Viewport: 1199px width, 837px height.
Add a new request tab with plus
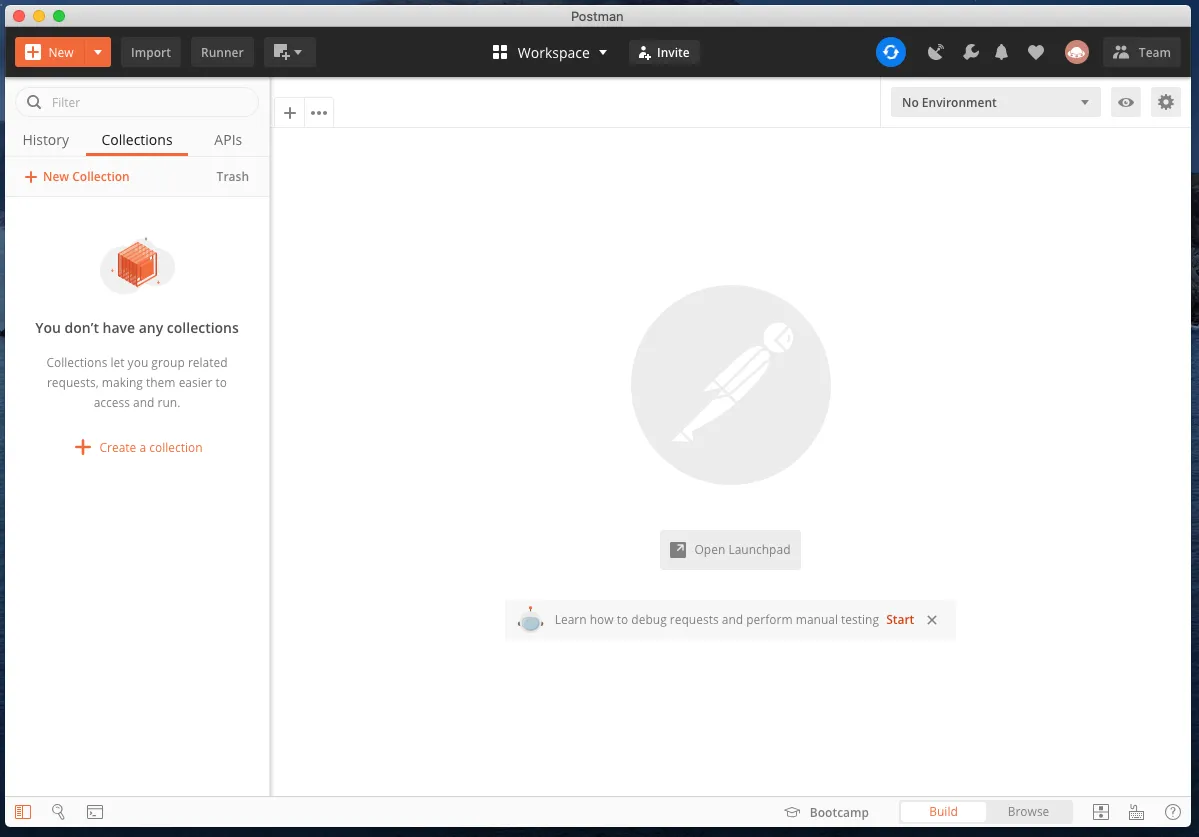[x=290, y=113]
